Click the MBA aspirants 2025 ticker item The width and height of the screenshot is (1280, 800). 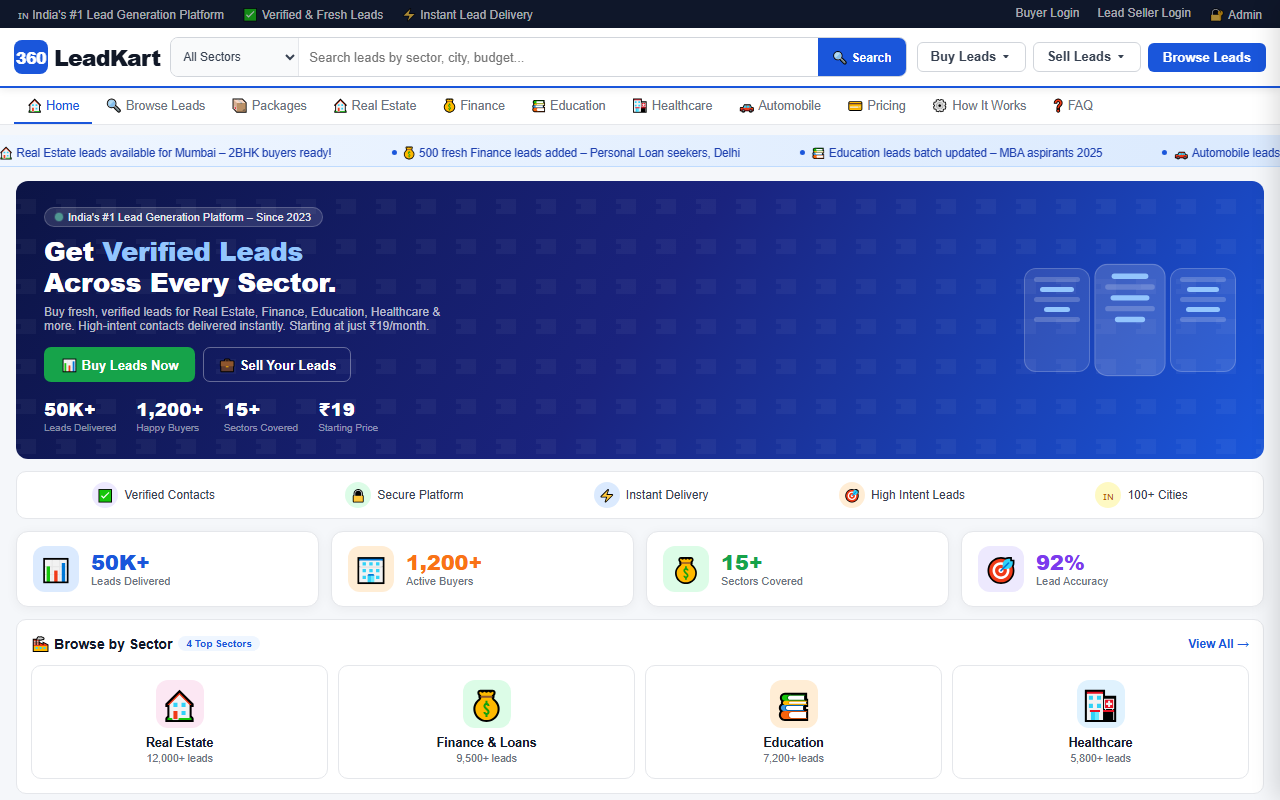951,153
